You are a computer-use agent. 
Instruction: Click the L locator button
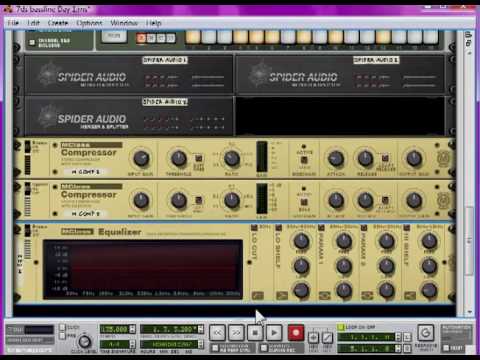coord(407,337)
